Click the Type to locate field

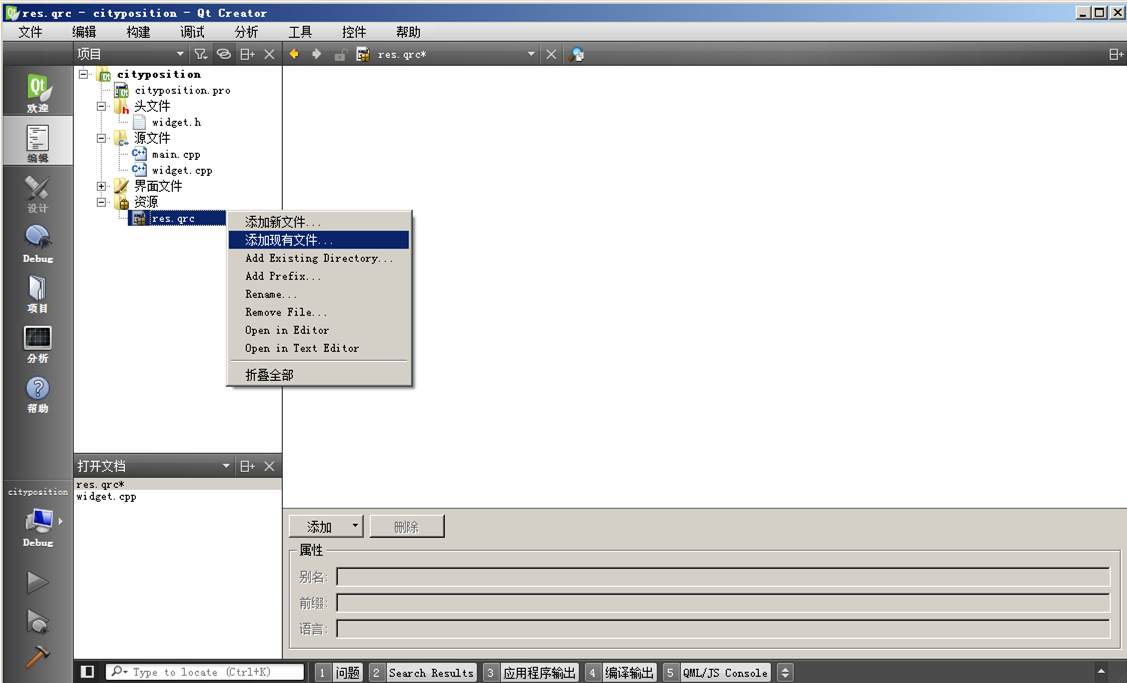(x=206, y=671)
